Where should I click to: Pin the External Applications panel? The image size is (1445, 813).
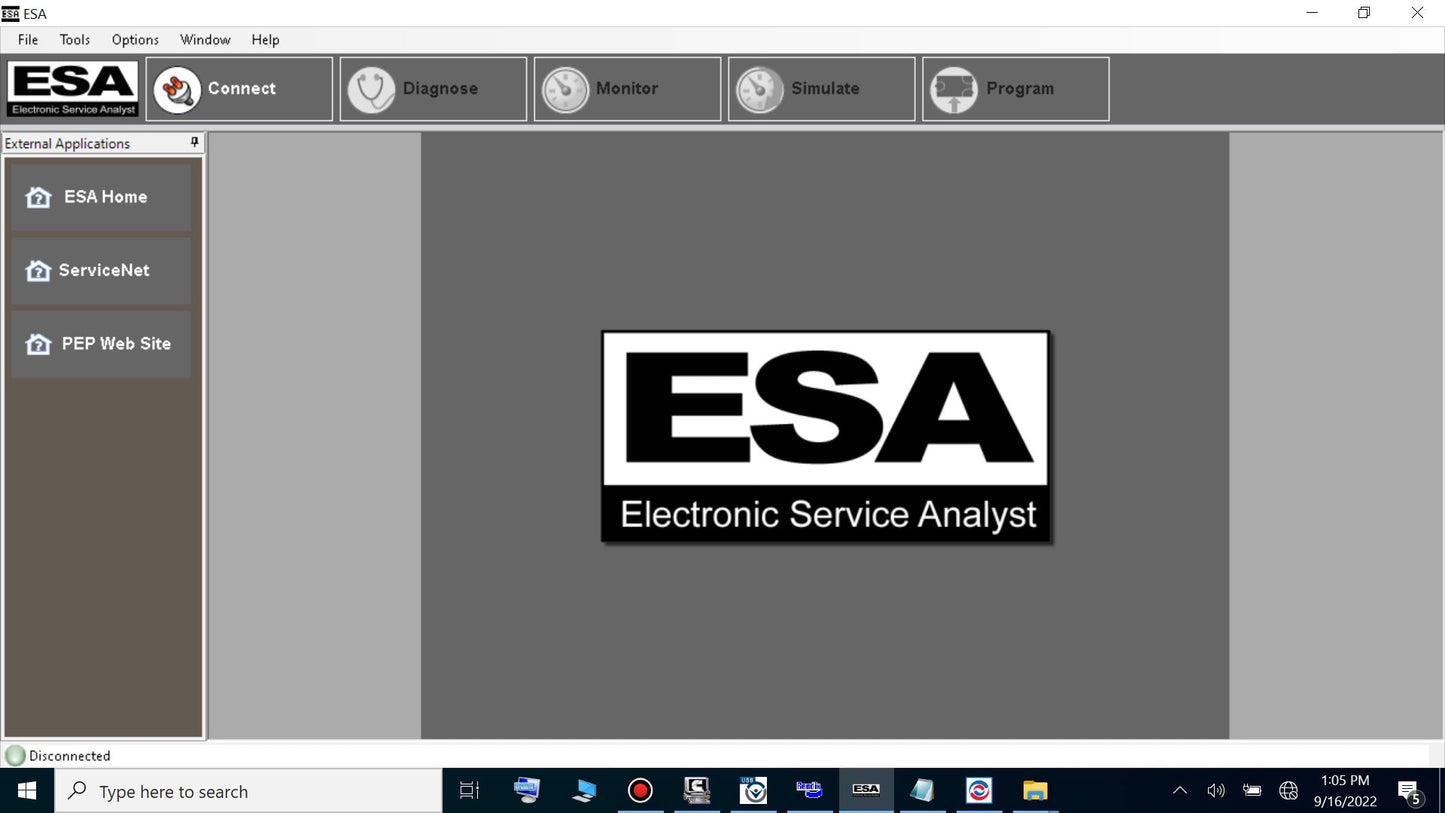195,143
